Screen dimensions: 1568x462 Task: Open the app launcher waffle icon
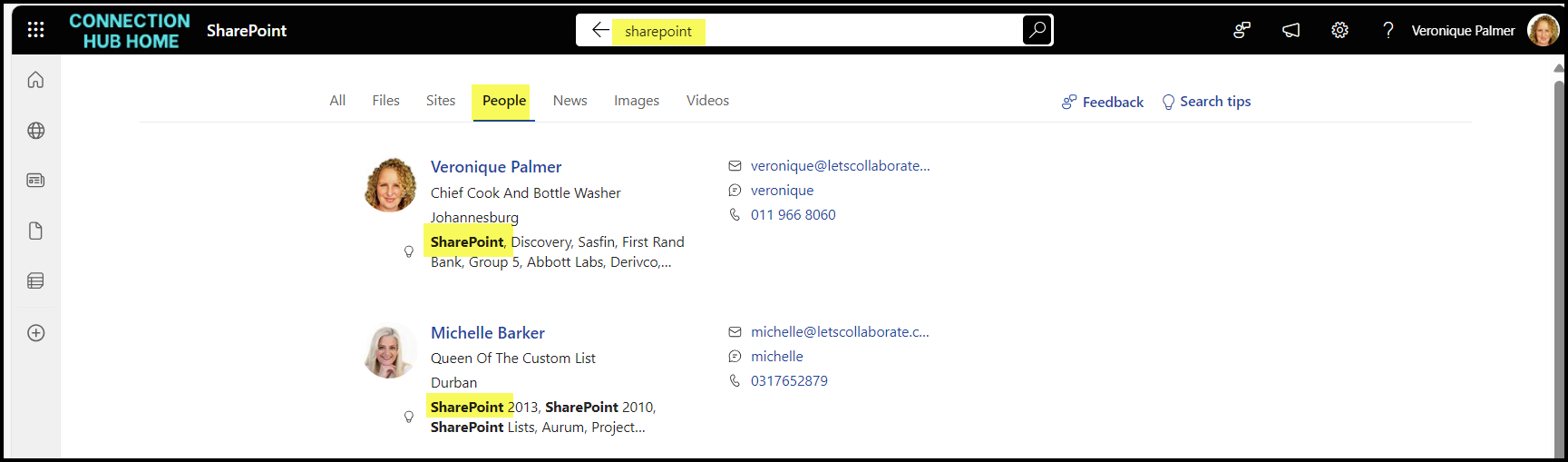pos(35,30)
